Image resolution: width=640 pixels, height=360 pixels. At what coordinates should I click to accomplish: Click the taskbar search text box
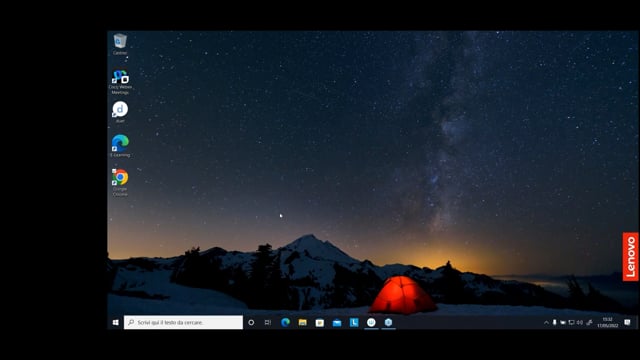183,322
